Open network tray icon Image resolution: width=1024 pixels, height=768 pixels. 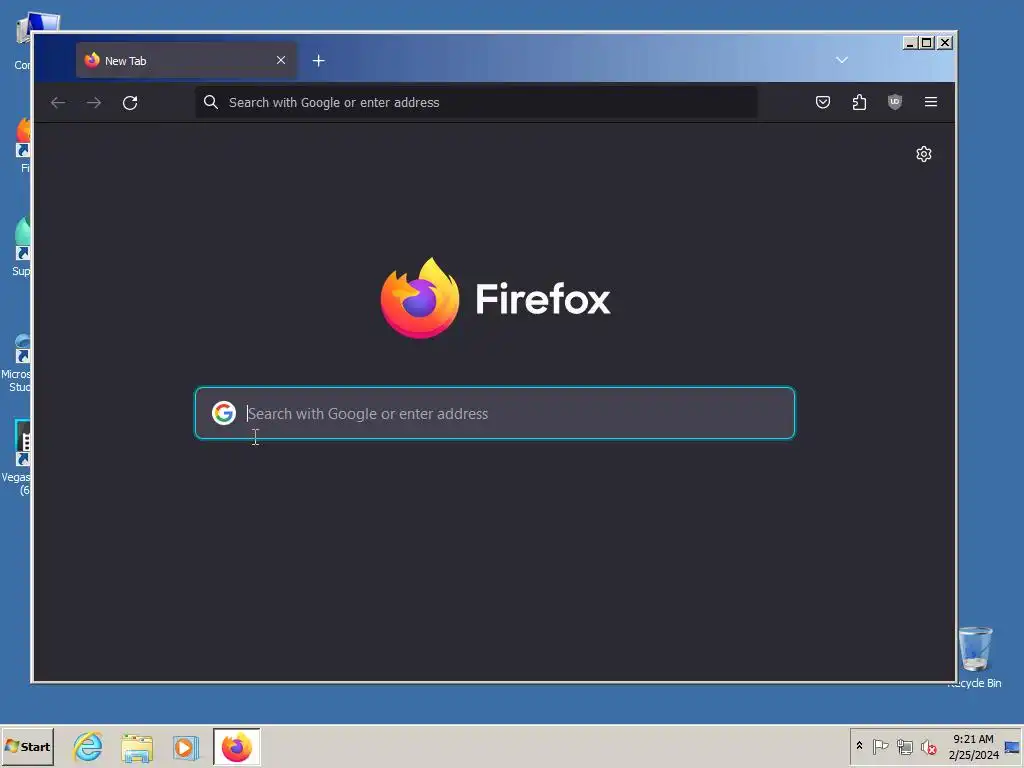pos(904,746)
